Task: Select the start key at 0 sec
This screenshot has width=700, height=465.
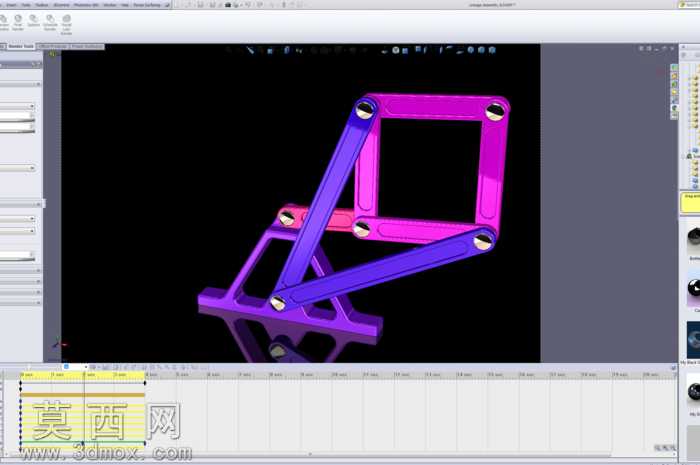Action: 21,382
